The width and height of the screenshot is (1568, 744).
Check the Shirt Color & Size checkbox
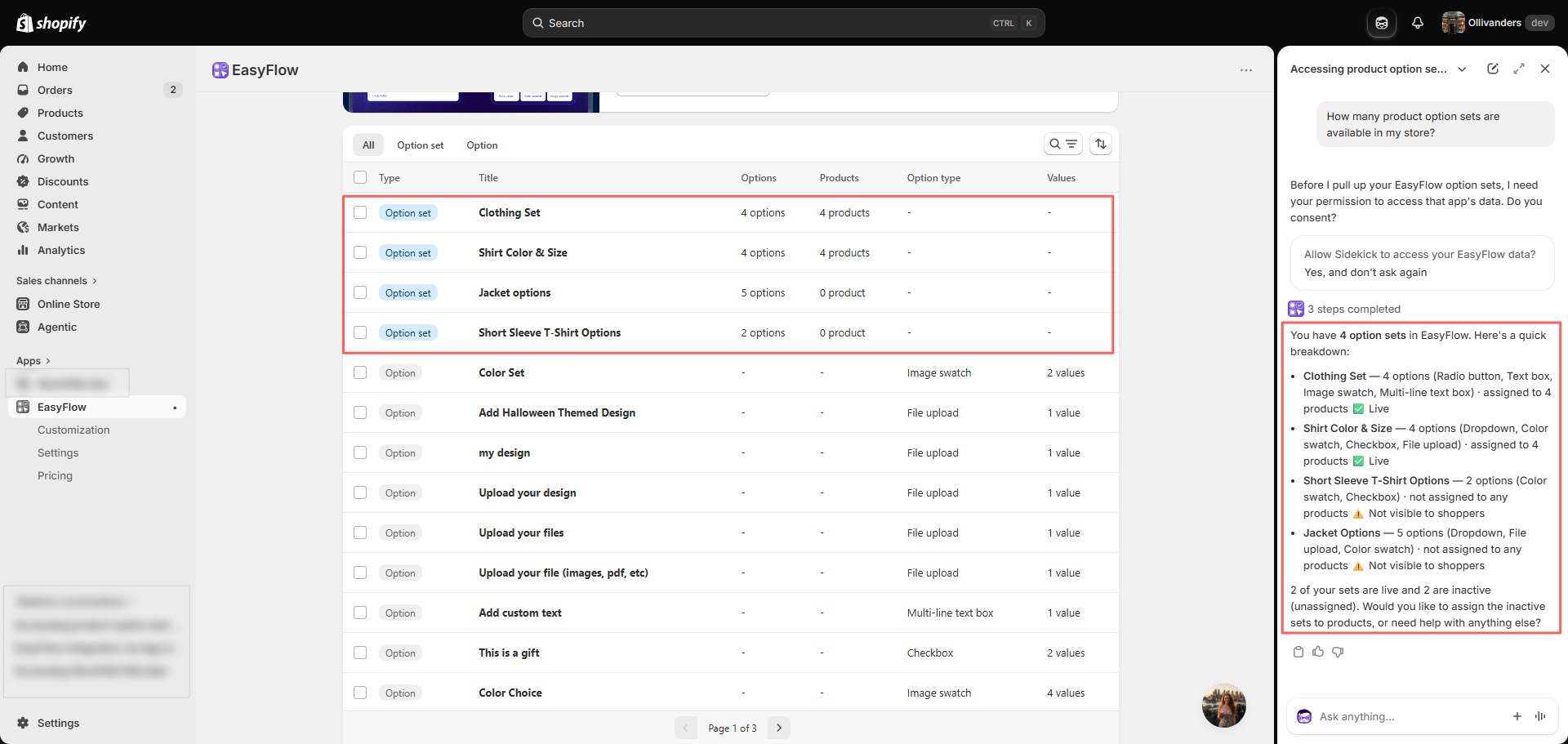(x=360, y=252)
